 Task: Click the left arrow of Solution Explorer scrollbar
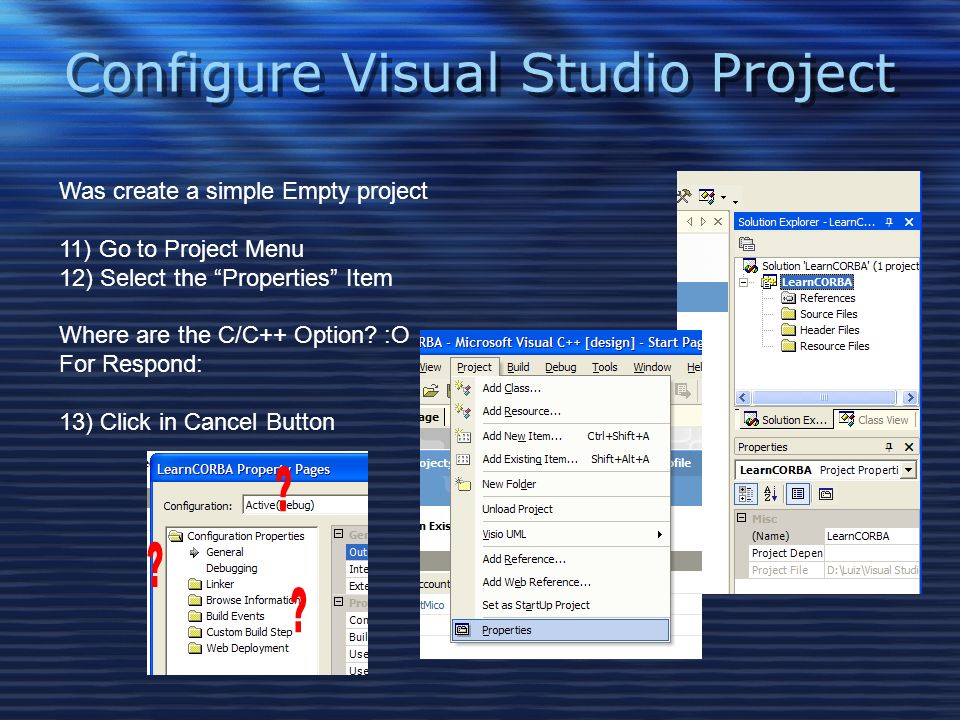743,397
